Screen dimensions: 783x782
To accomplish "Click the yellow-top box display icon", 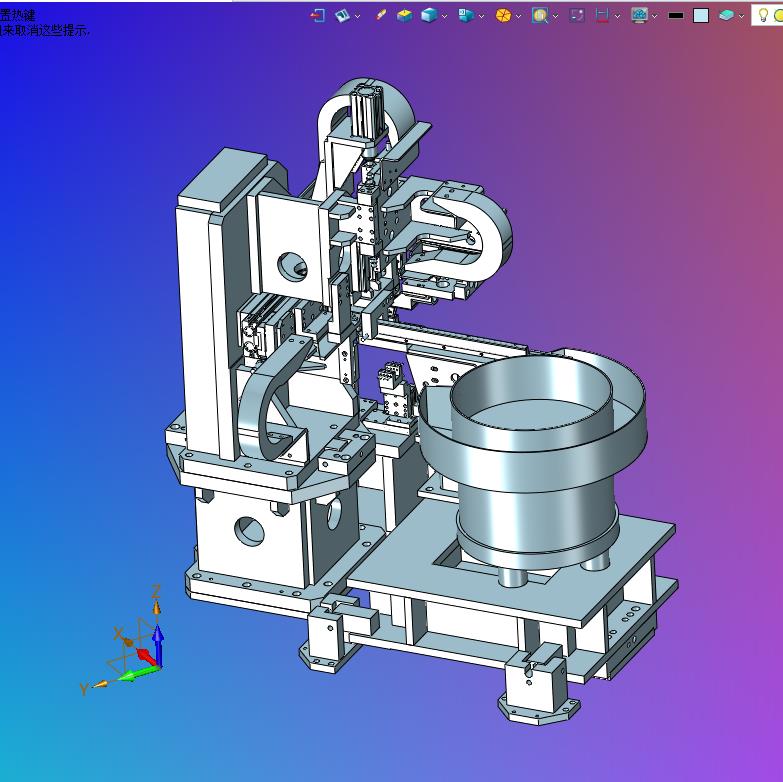I will pos(404,15).
